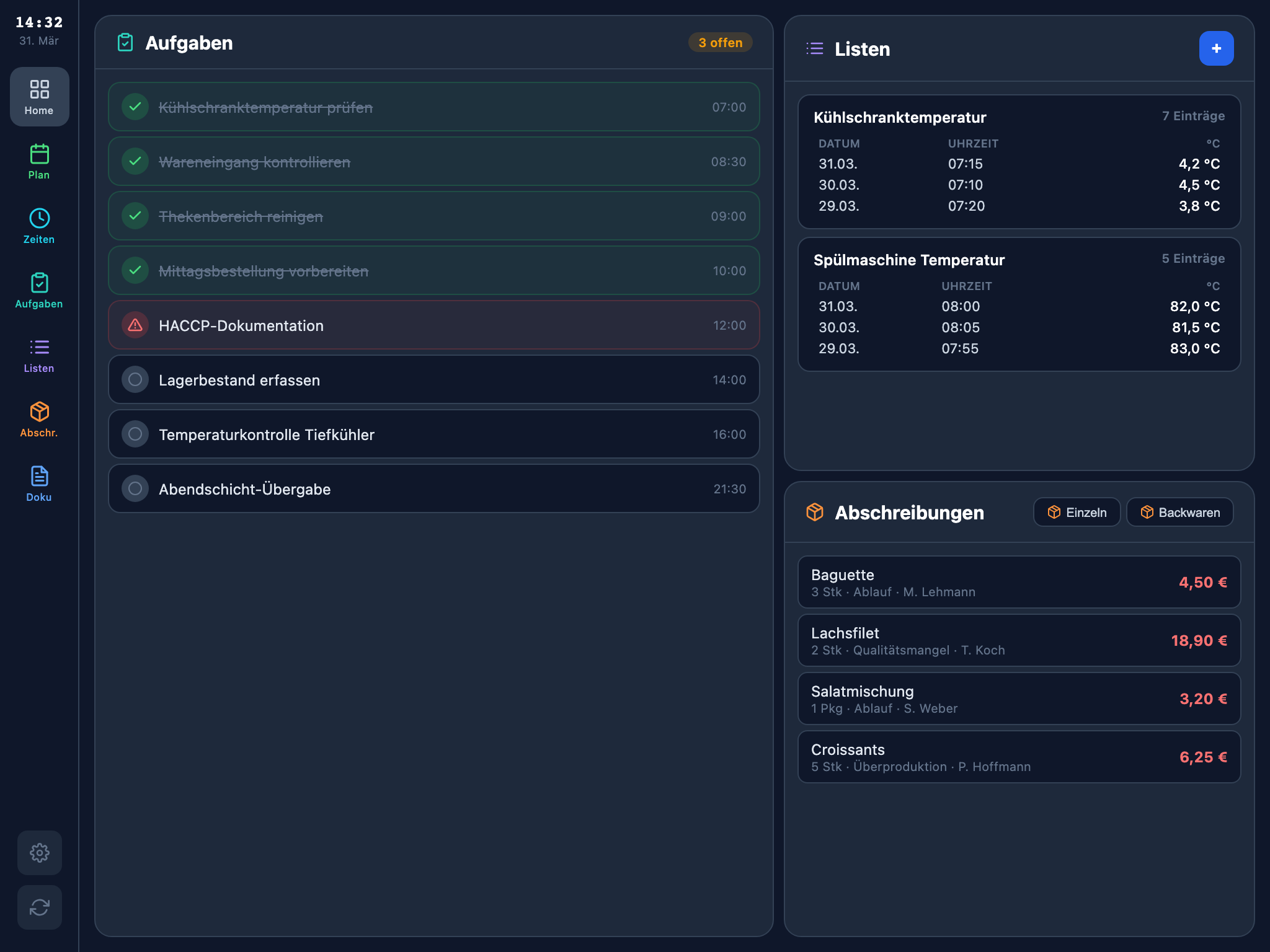Open the settings gear
Viewport: 1270px width, 952px height.
[x=39, y=853]
